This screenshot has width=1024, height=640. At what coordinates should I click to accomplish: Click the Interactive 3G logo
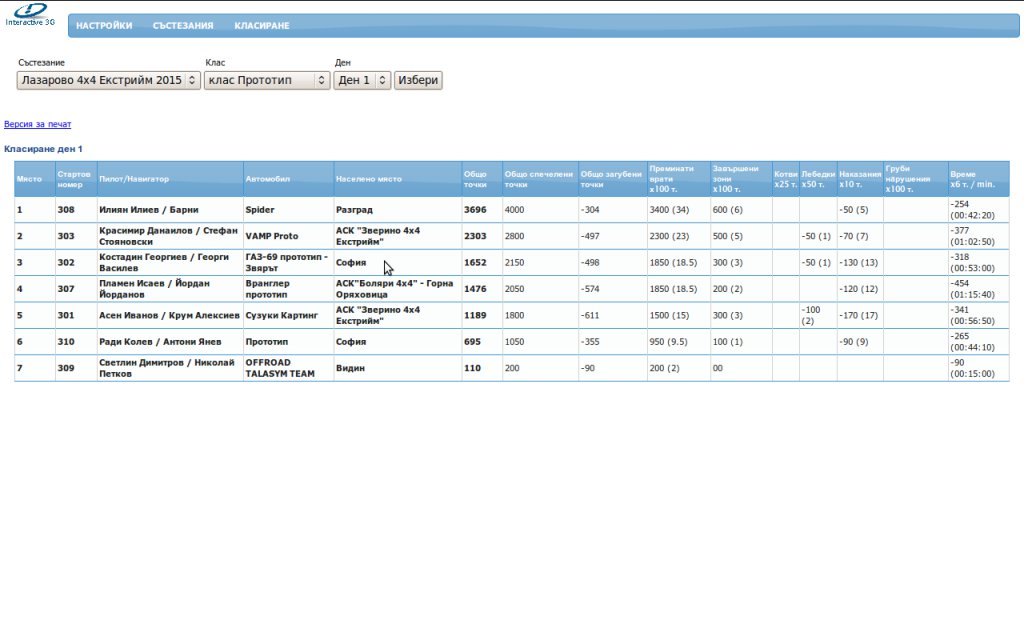(x=30, y=15)
